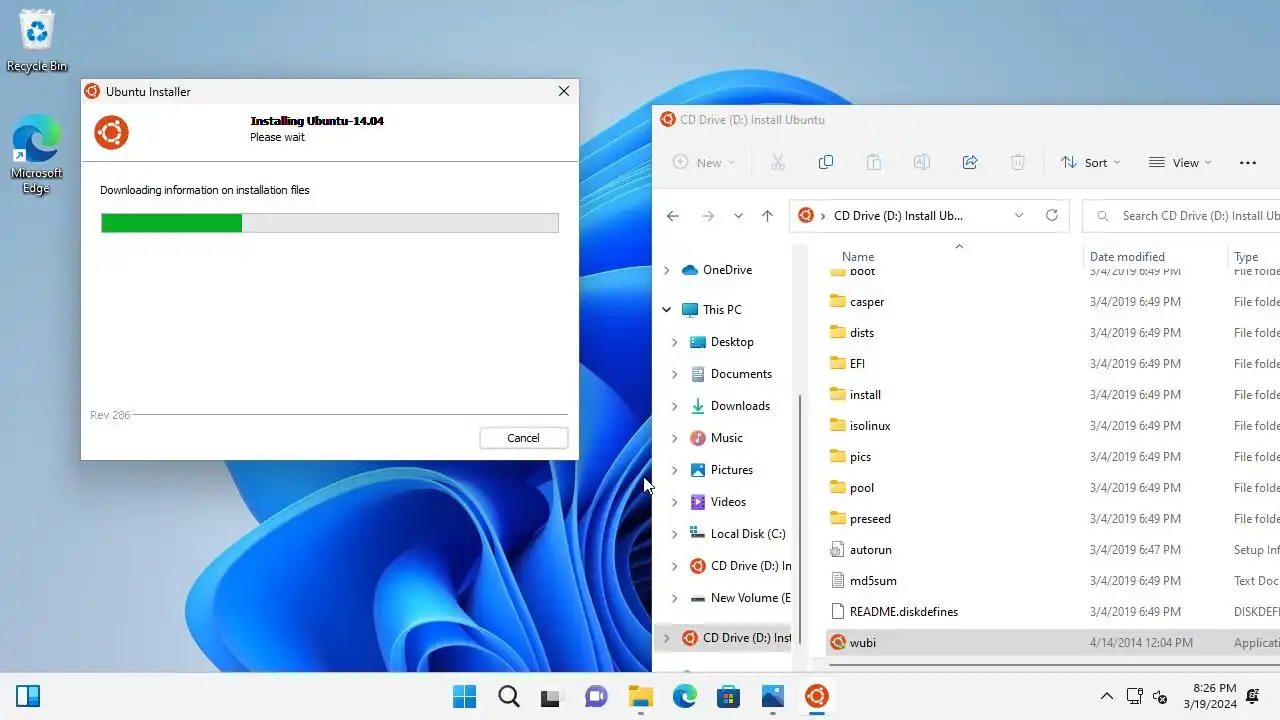Sort by the Name column header
1280x720 pixels.
click(x=858, y=257)
